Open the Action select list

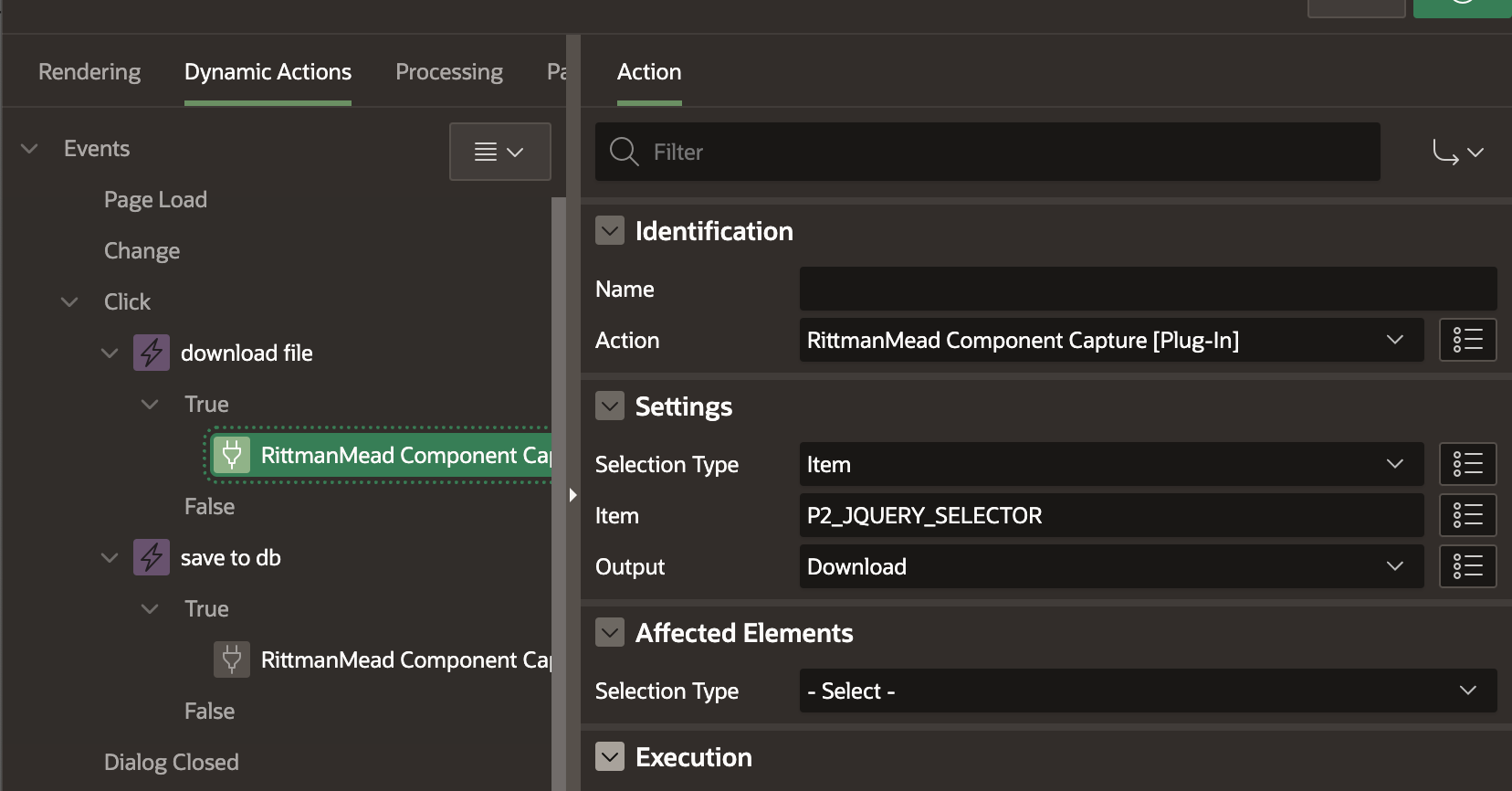click(x=1112, y=340)
